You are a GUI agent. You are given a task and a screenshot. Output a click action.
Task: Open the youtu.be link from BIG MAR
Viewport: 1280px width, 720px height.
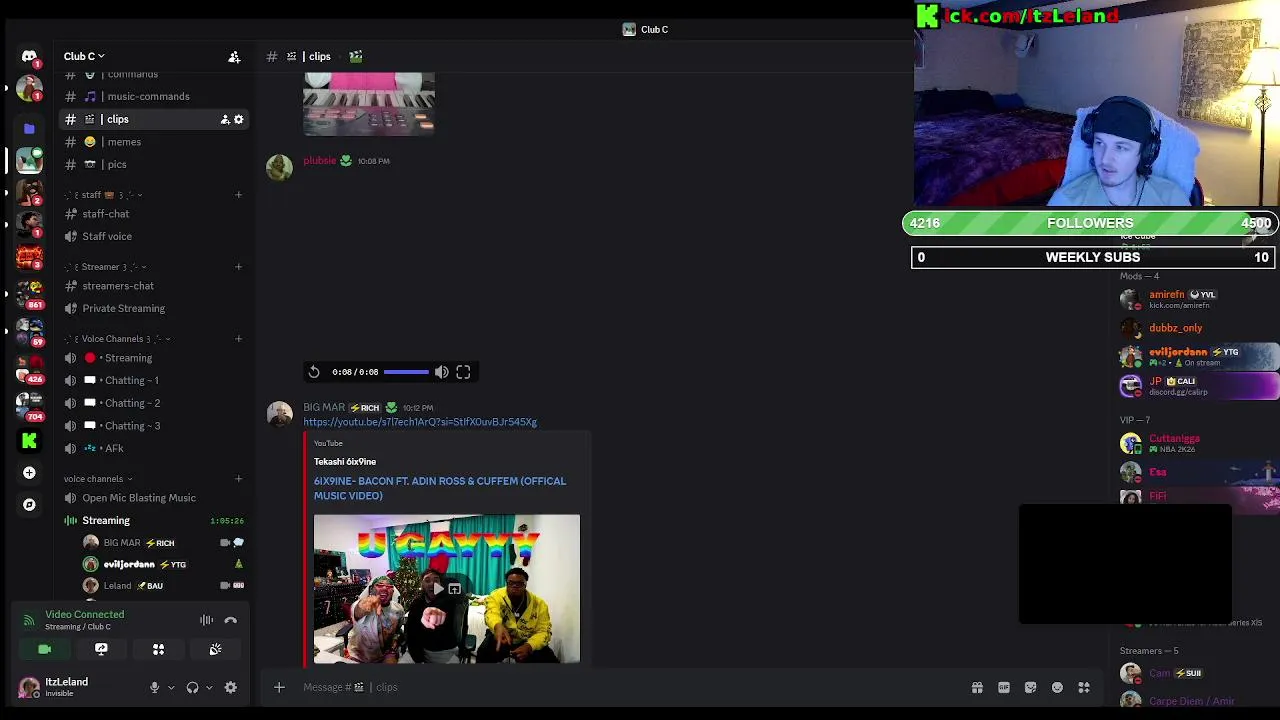(x=420, y=422)
